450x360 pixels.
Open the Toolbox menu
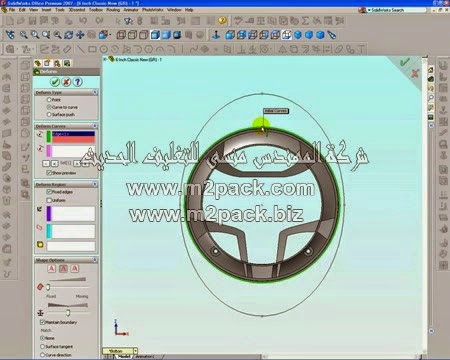pyautogui.click(x=96, y=10)
